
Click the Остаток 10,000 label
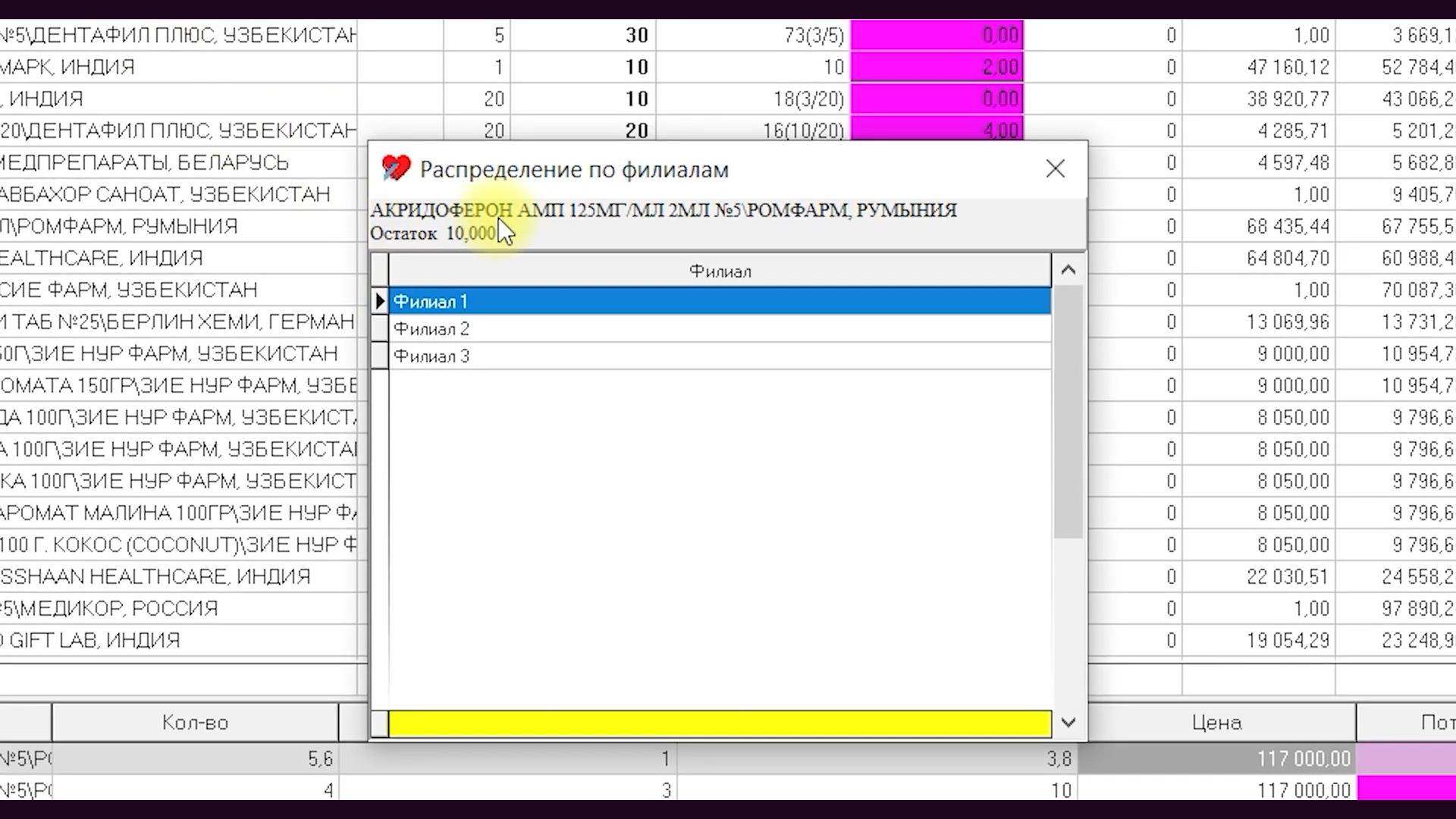click(433, 233)
